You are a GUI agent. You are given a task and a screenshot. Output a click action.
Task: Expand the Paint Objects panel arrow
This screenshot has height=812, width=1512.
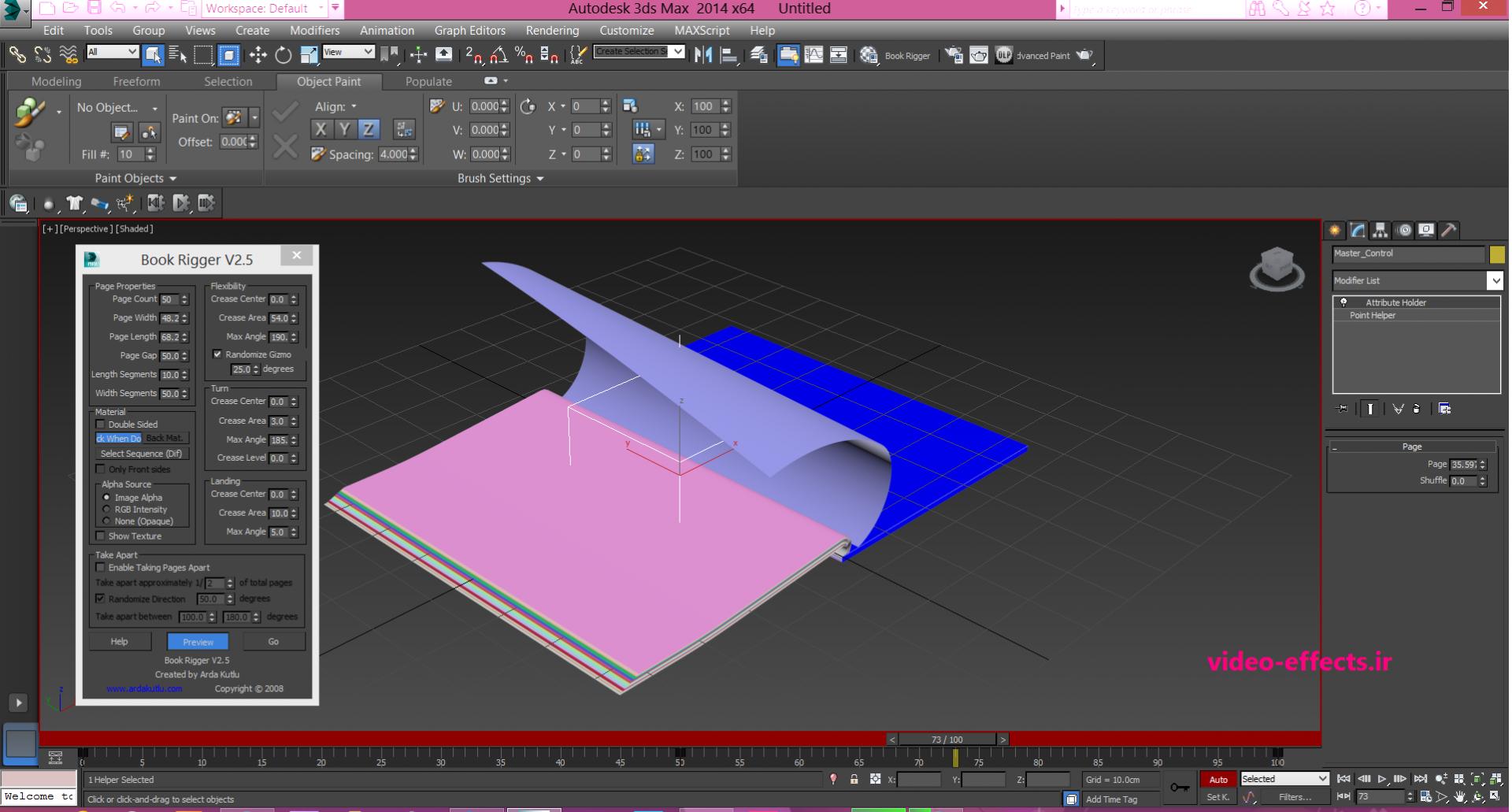(x=172, y=179)
